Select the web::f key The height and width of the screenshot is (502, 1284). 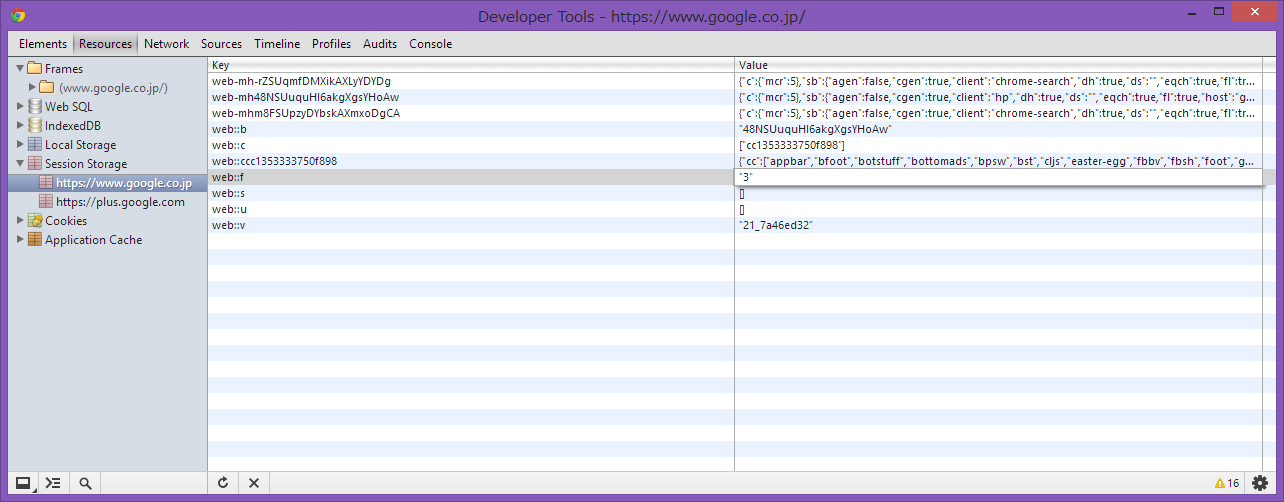tap(228, 177)
